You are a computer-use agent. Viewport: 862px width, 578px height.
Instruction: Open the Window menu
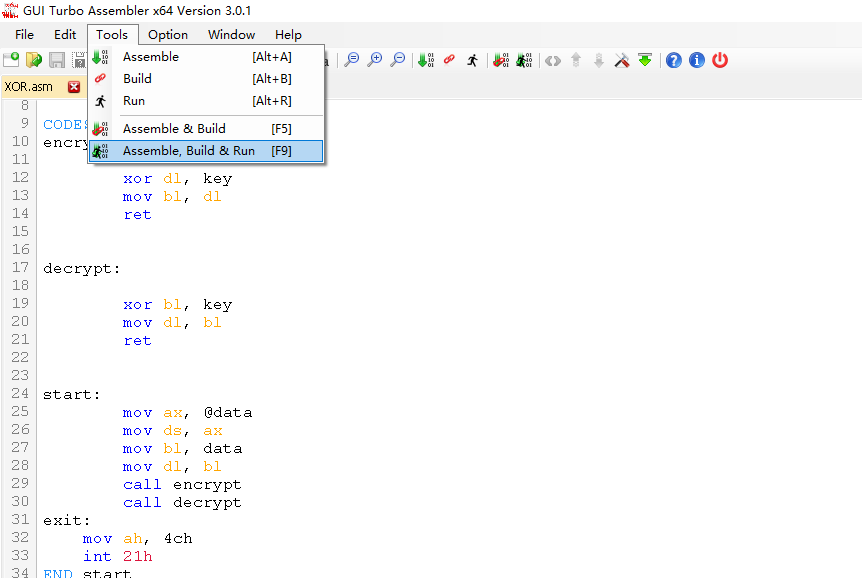click(231, 35)
